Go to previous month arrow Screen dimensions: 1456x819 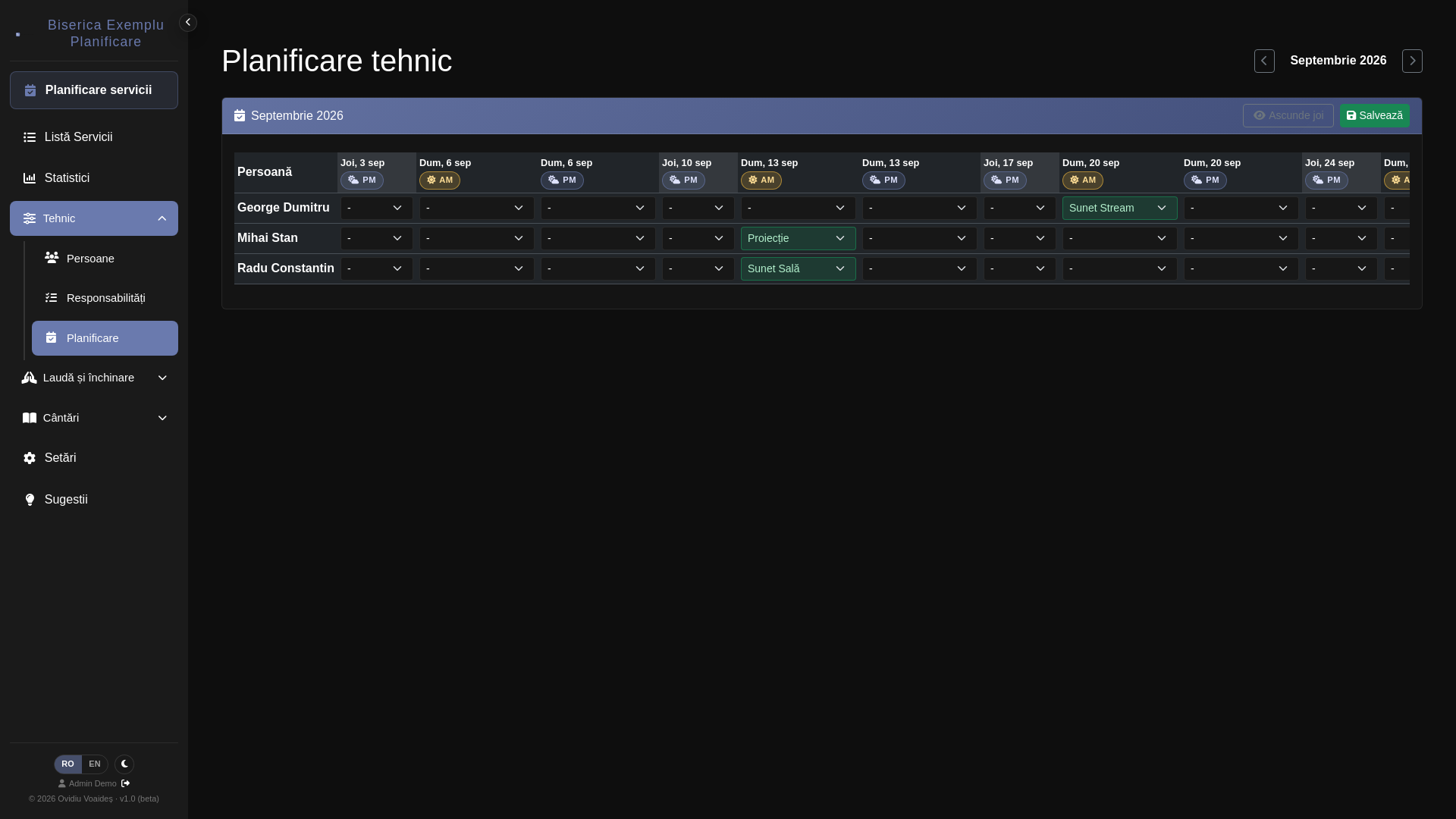click(1264, 61)
